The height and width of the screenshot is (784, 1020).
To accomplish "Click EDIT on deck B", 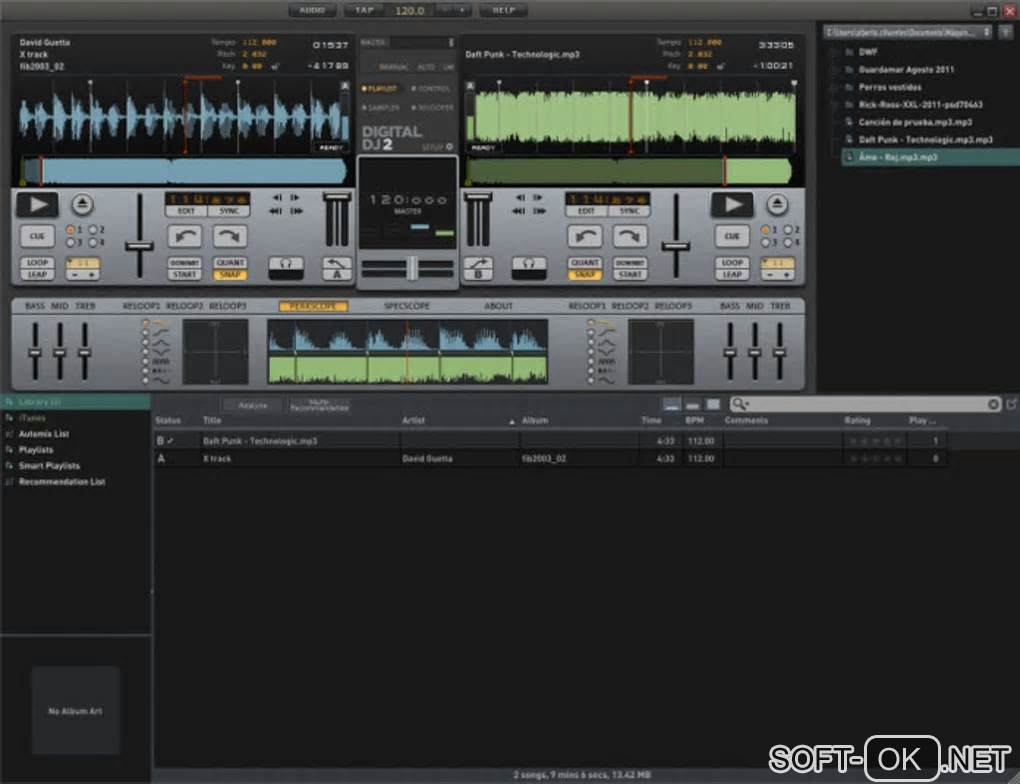I will coord(585,211).
